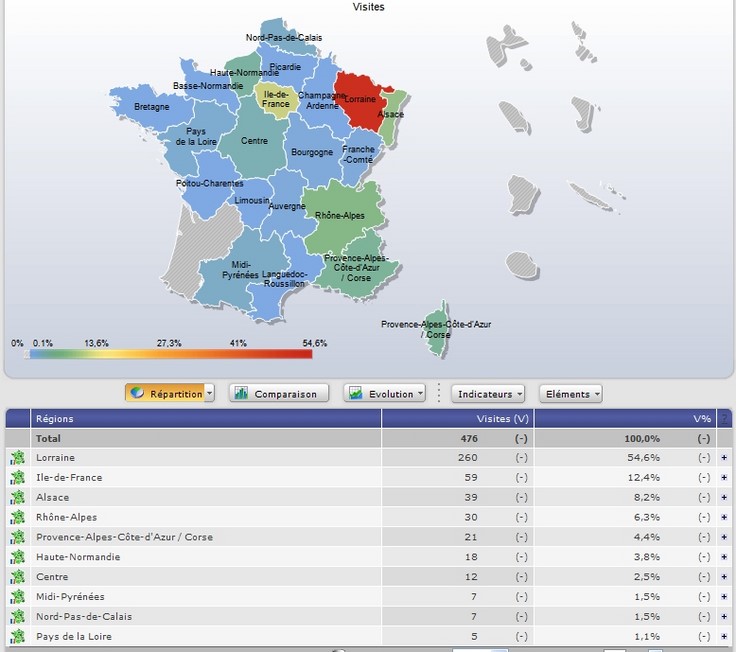
Task: Click the map icon beside Pays de la Loire row
Action: [x=17, y=637]
